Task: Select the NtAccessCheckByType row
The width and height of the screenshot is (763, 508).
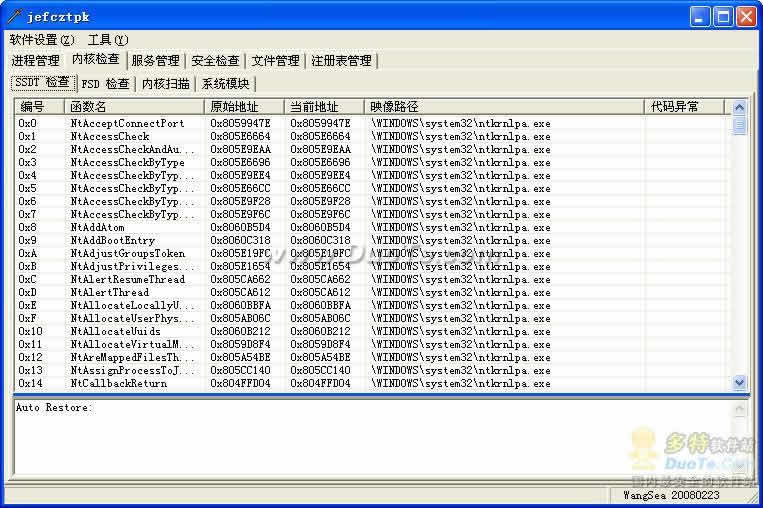Action: coord(373,163)
